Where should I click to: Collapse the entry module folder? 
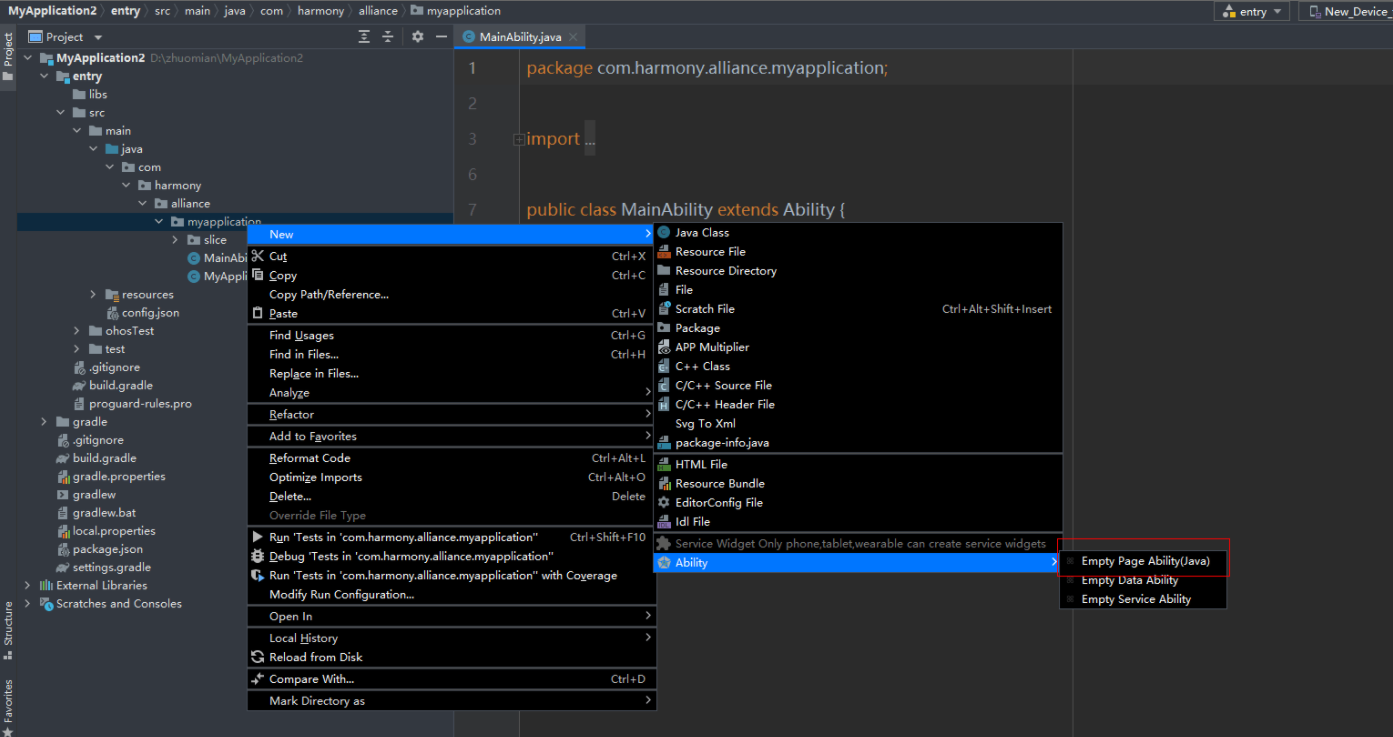pos(45,76)
